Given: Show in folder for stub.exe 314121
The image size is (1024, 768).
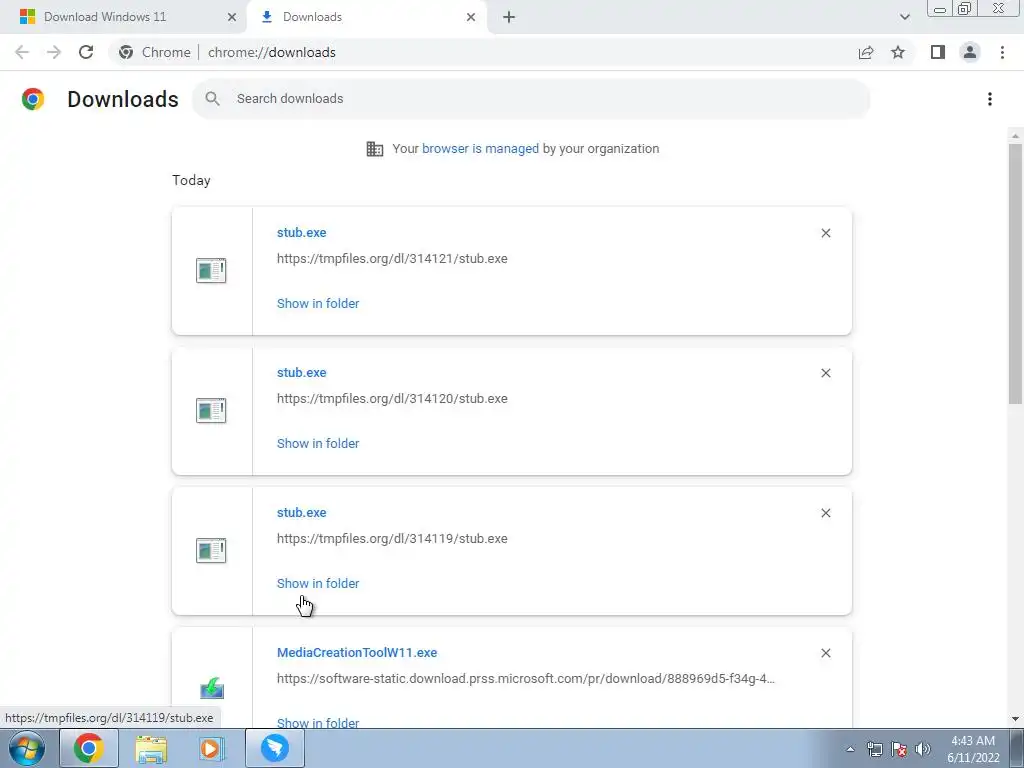Looking at the screenshot, I should [x=318, y=304].
